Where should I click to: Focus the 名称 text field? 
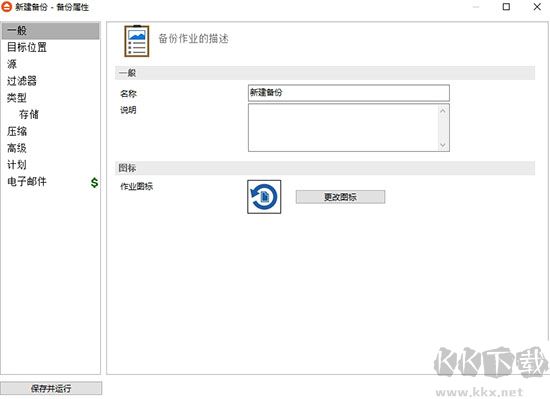349,93
